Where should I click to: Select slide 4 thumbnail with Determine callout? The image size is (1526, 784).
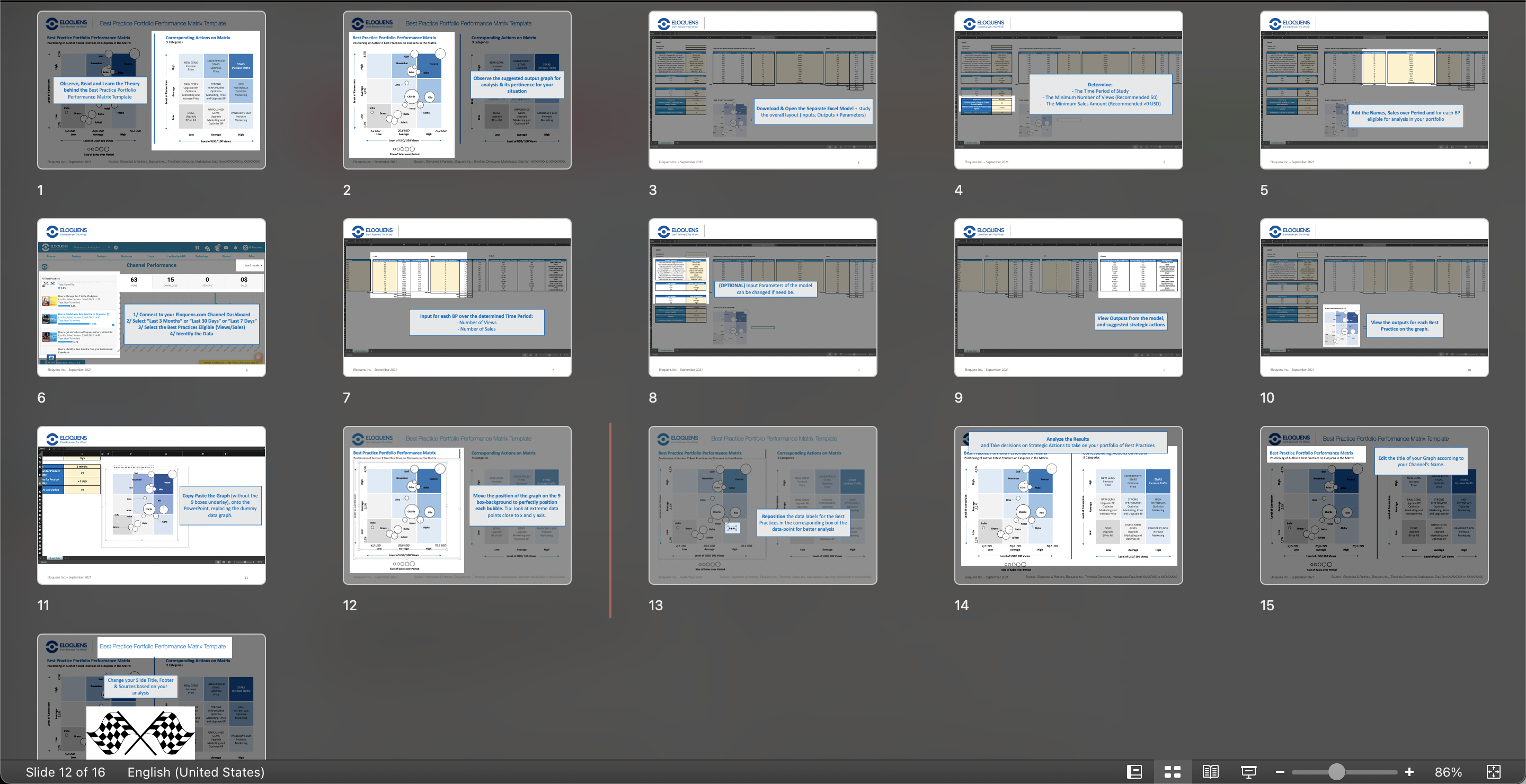pyautogui.click(x=1069, y=90)
